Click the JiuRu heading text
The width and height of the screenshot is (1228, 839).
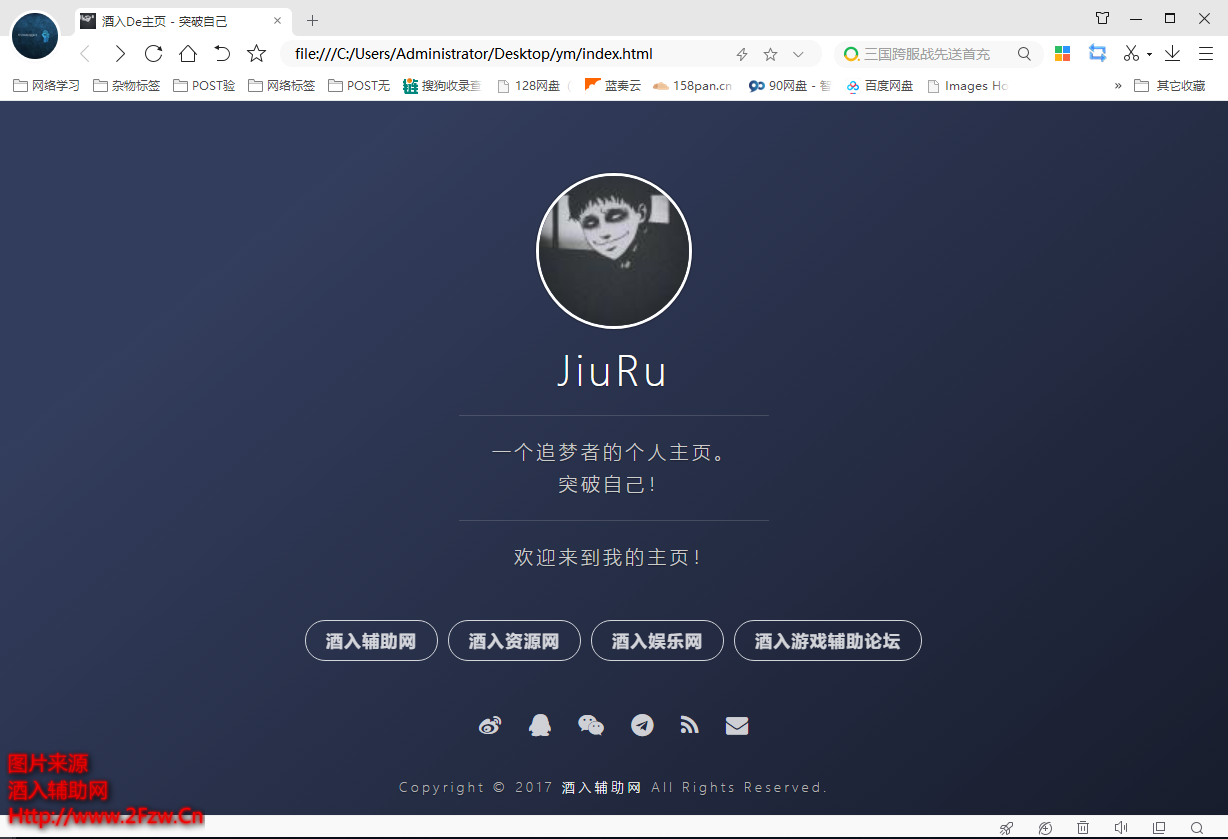[612, 371]
